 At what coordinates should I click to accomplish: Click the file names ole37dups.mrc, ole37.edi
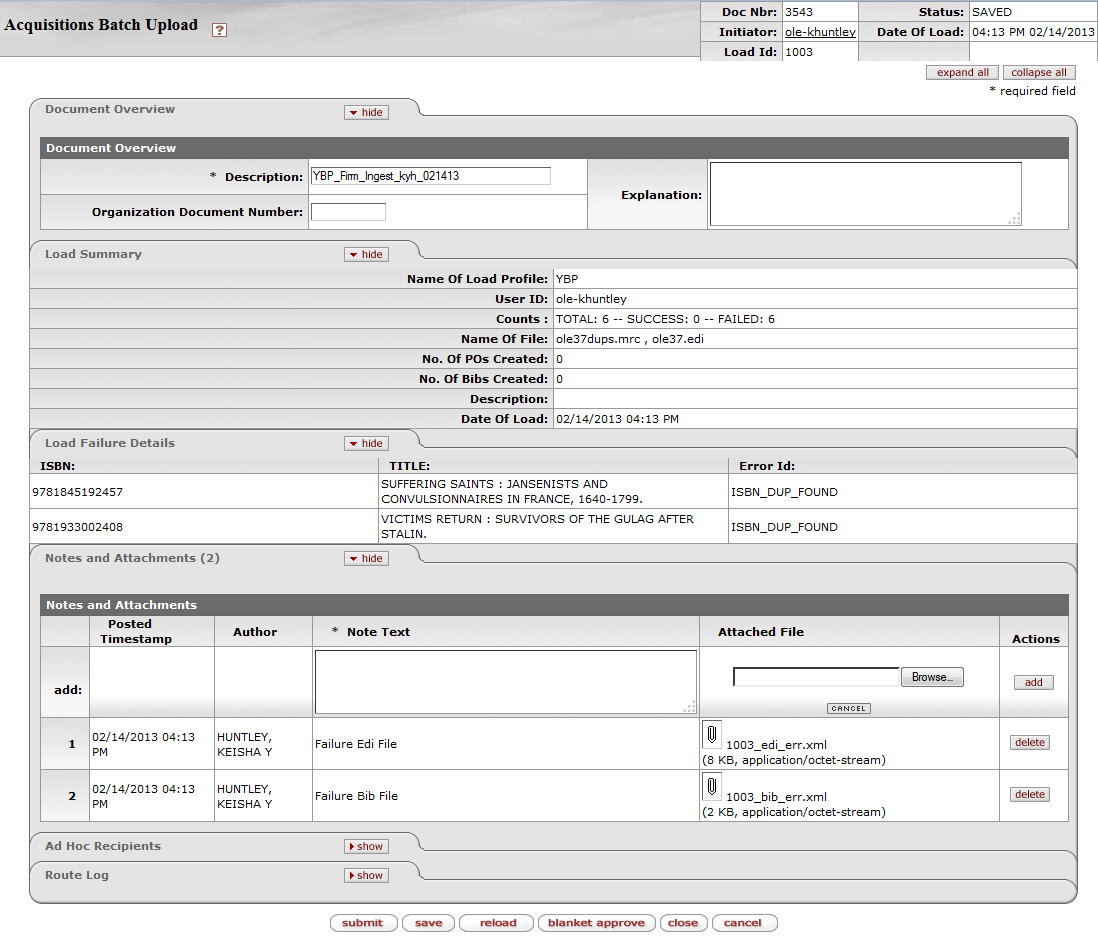click(630, 340)
